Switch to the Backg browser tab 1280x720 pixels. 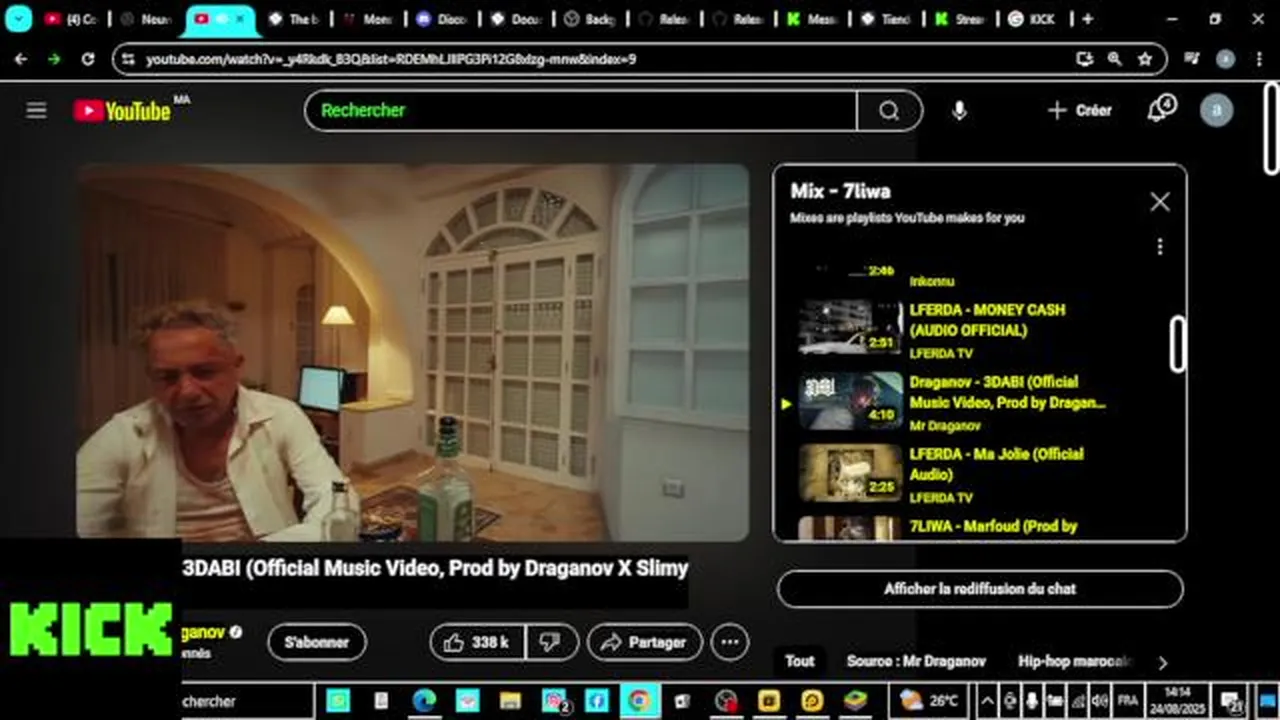590,19
